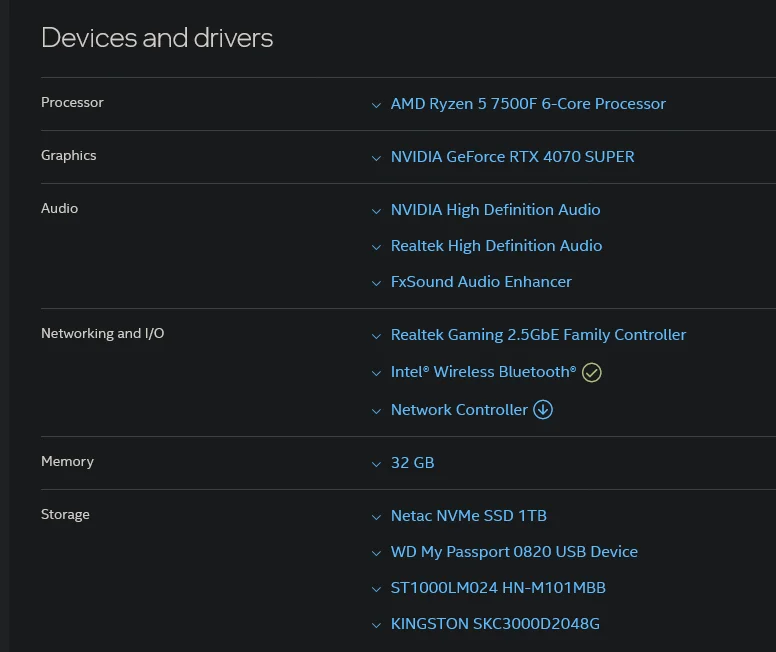Viewport: 776px width, 652px height.
Task: Open WD My Passport 0820 USB Device link
Action: pos(514,552)
